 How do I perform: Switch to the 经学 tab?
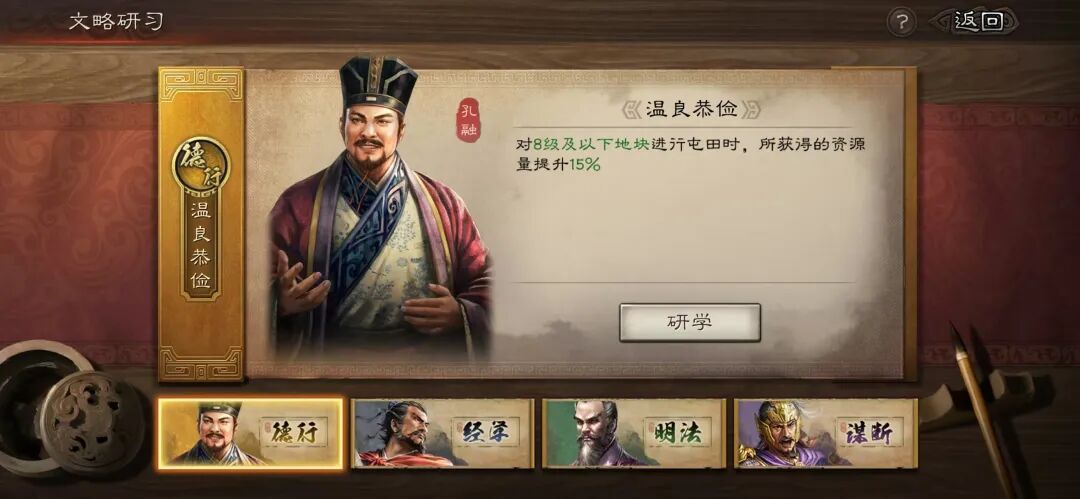(442, 434)
